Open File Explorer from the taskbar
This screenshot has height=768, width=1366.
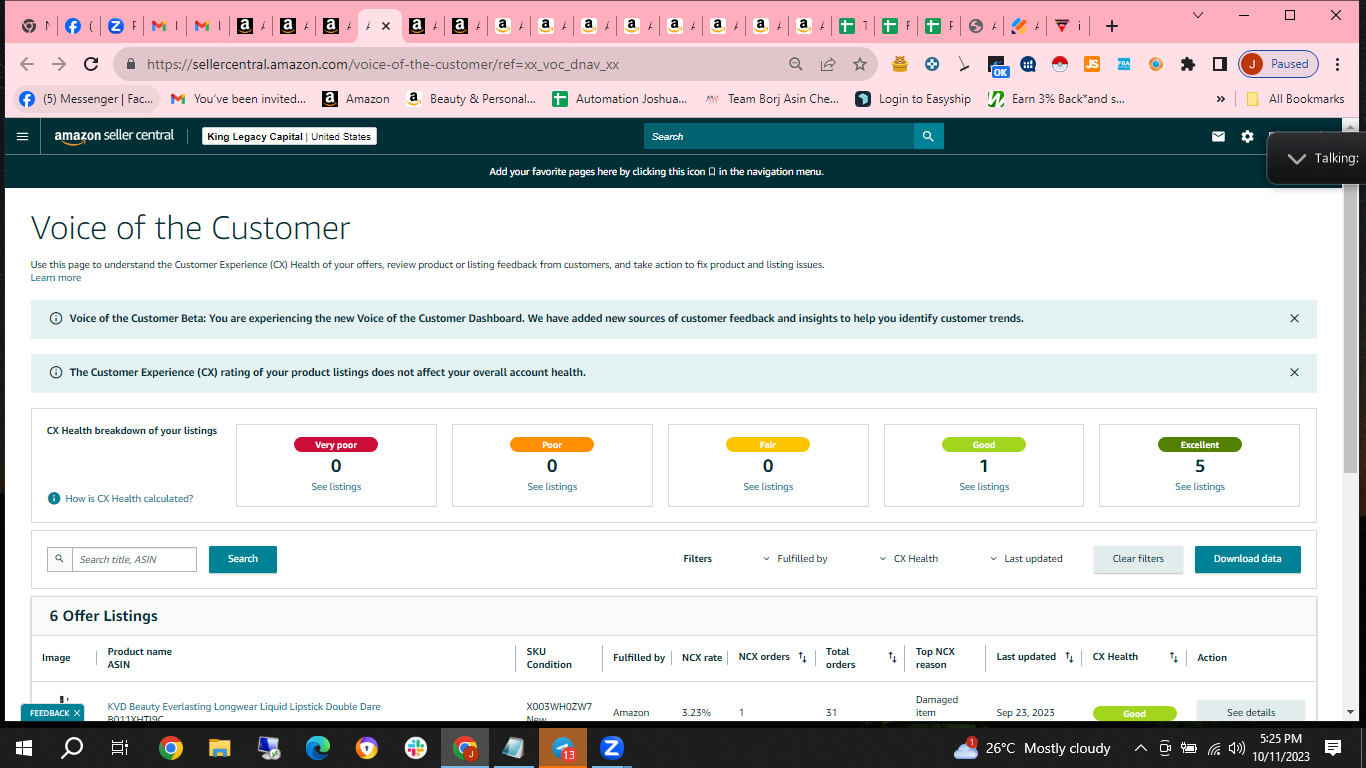pos(220,748)
